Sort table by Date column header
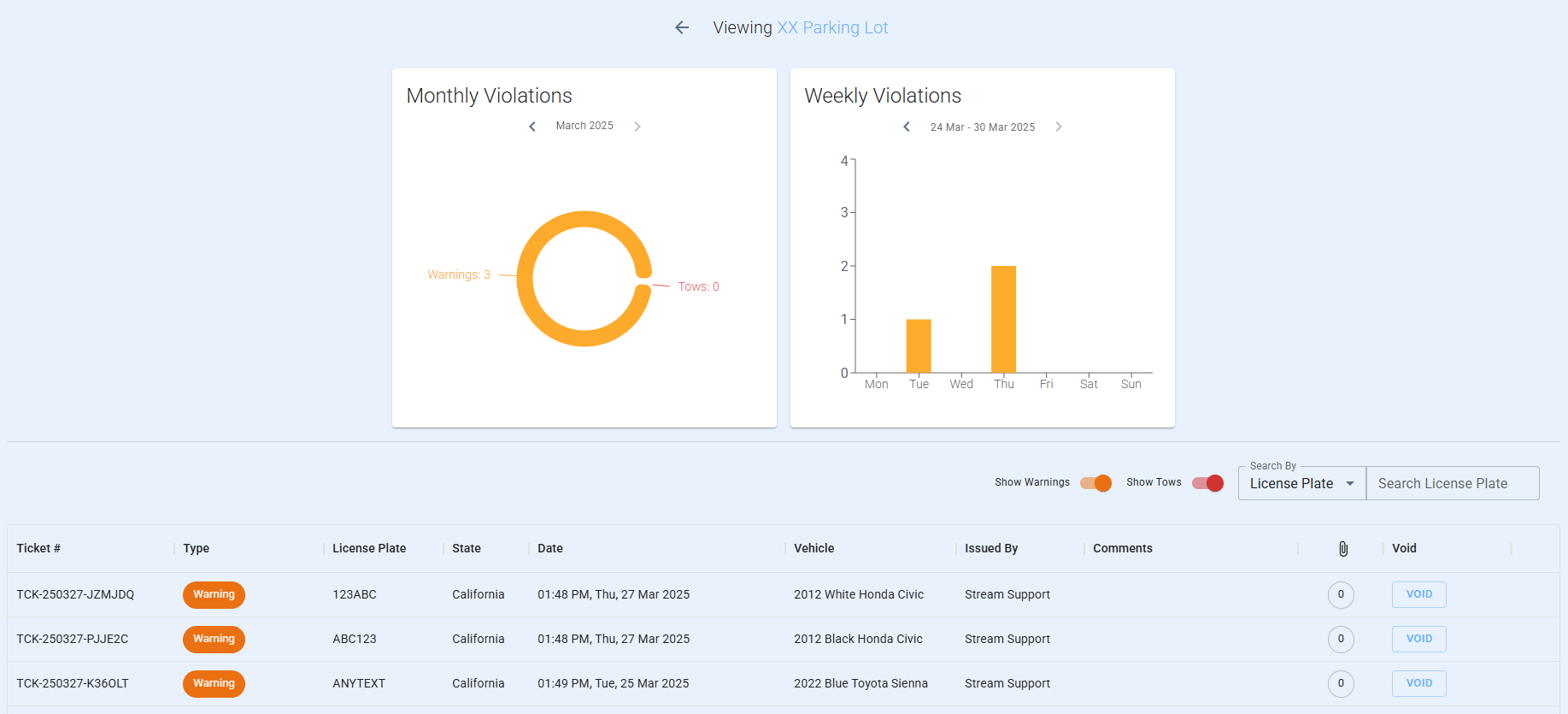This screenshot has width=1568, height=714. coord(550,548)
